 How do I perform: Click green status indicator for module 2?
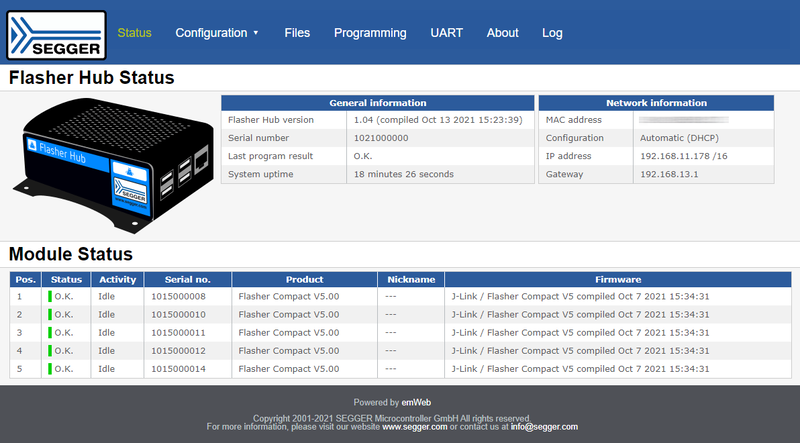[49, 315]
